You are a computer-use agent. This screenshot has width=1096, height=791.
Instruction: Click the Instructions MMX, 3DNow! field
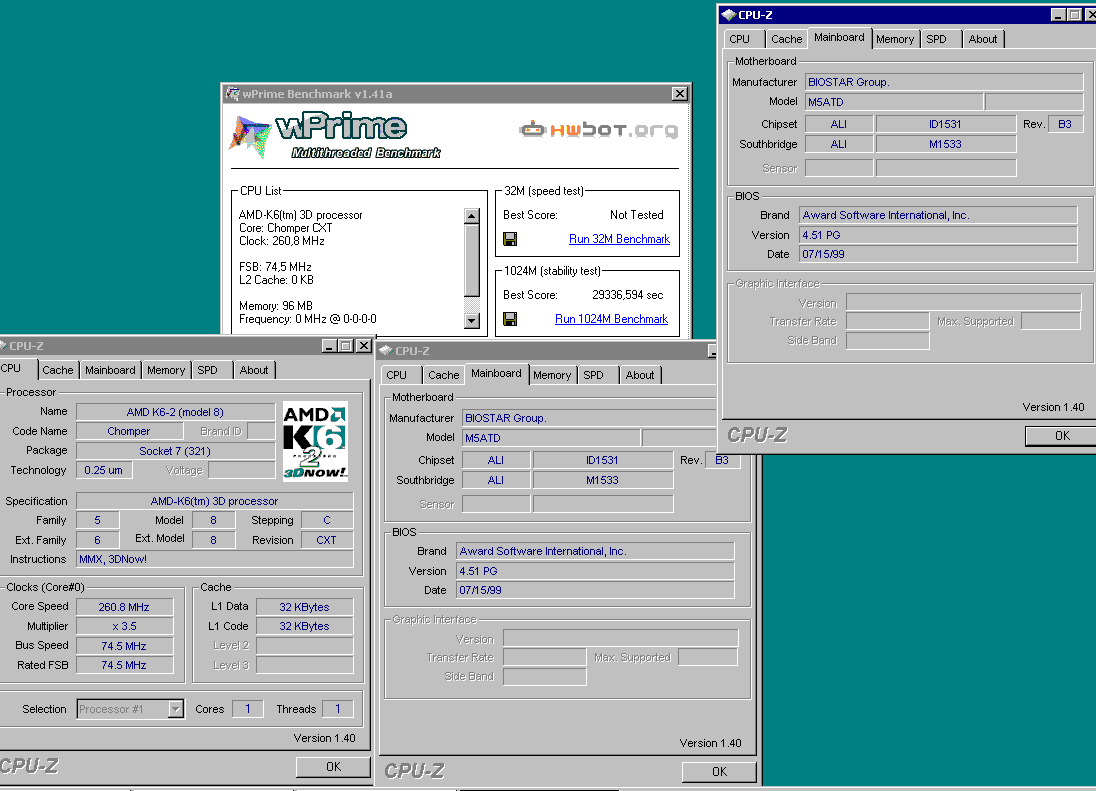(215, 560)
